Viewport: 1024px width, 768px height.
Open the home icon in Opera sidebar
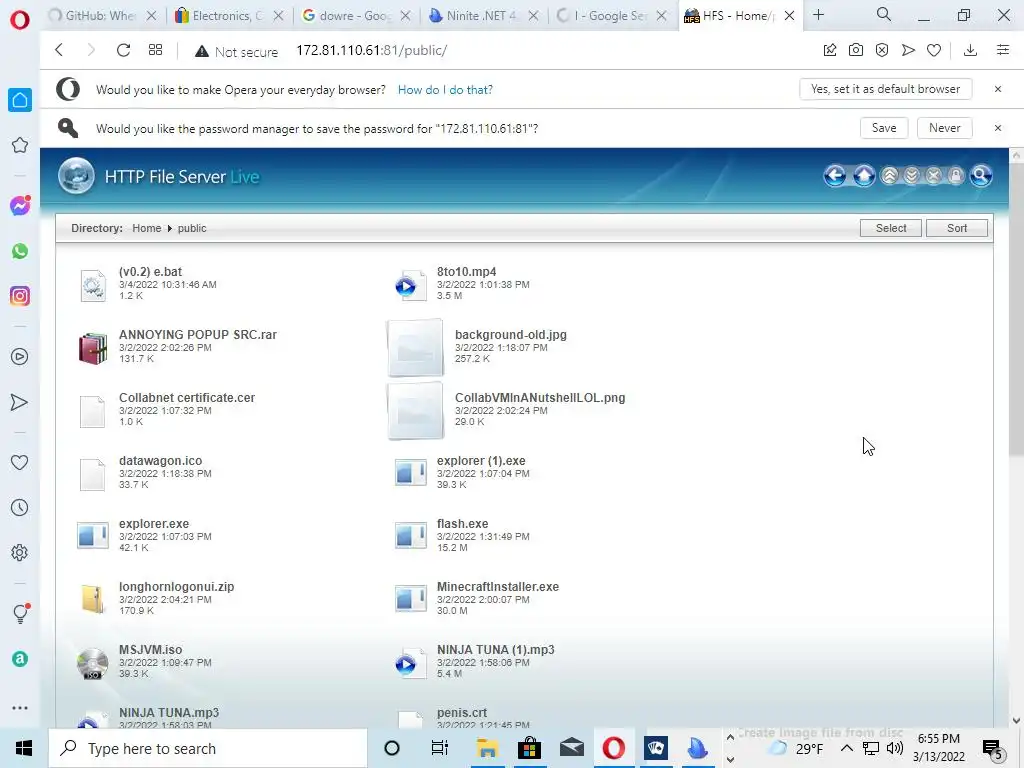(x=20, y=100)
